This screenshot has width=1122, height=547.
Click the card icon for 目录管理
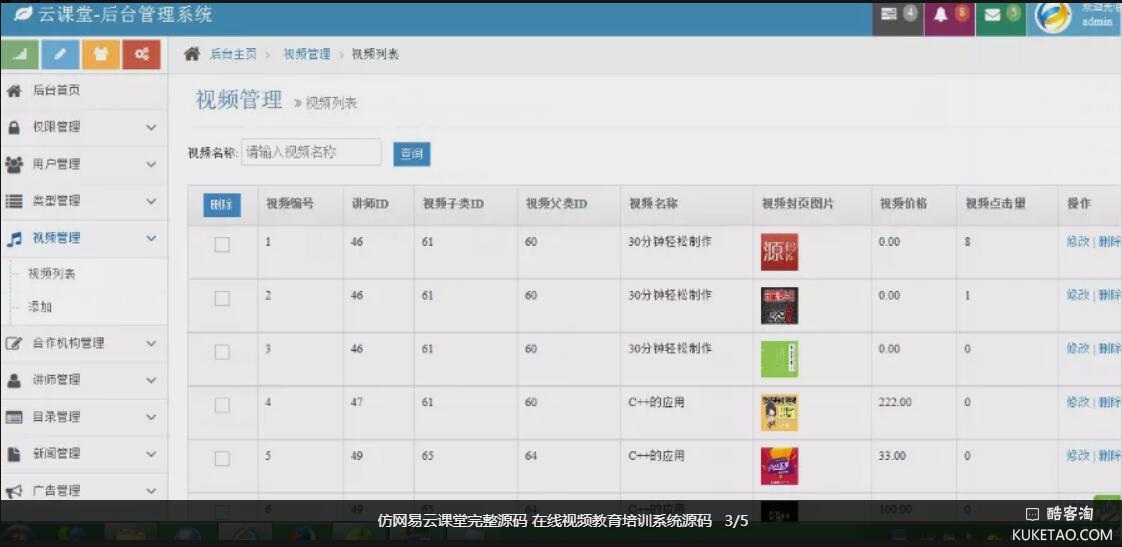click(14, 417)
